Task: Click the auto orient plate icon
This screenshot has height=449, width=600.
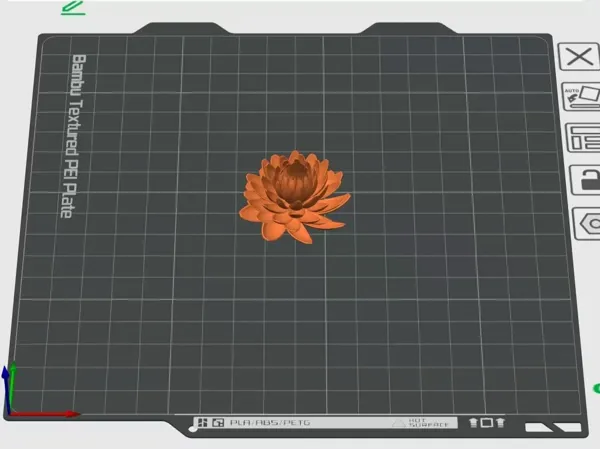Action: tap(581, 97)
